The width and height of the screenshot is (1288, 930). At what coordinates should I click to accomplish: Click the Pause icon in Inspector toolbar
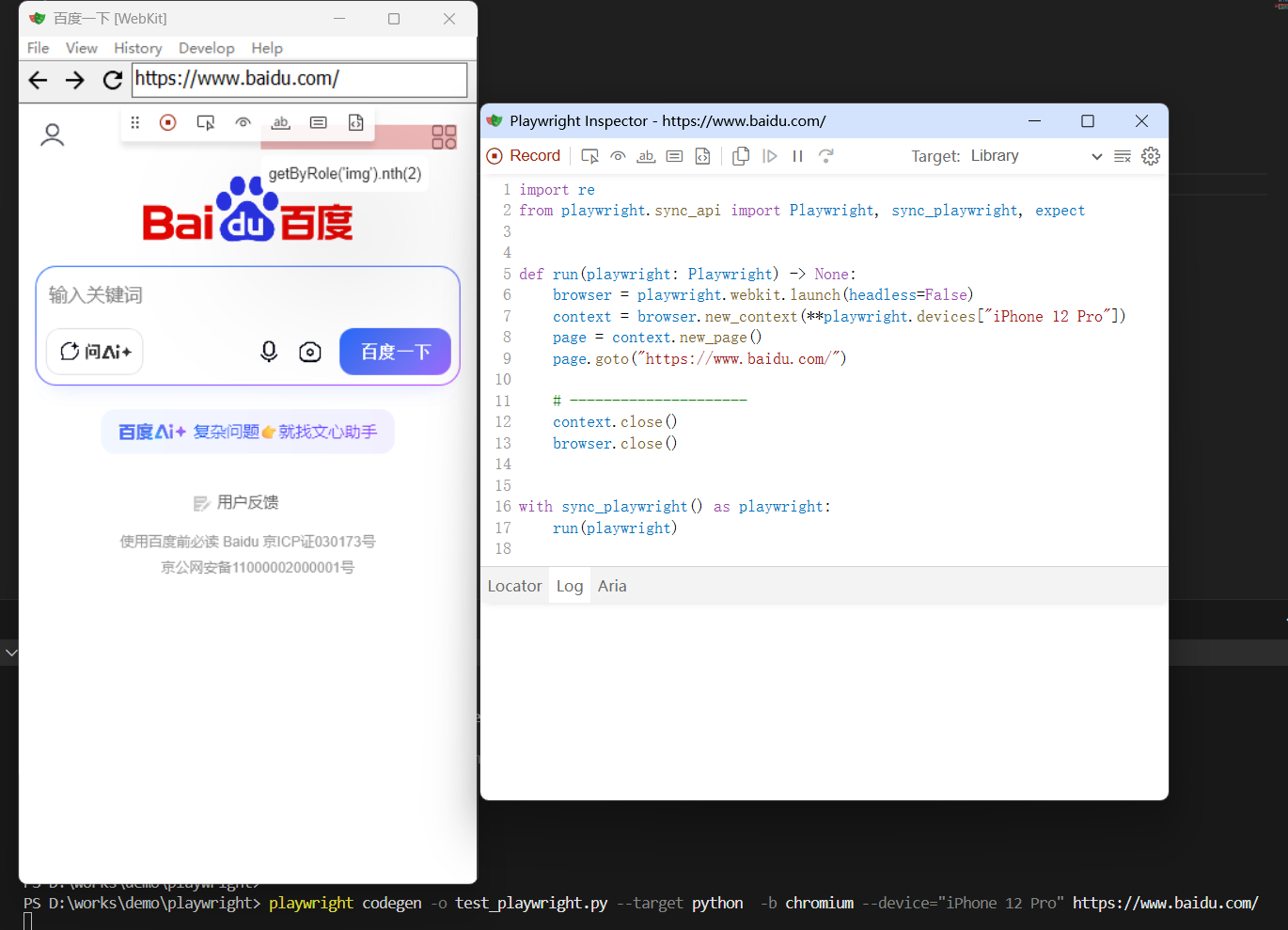(x=797, y=156)
